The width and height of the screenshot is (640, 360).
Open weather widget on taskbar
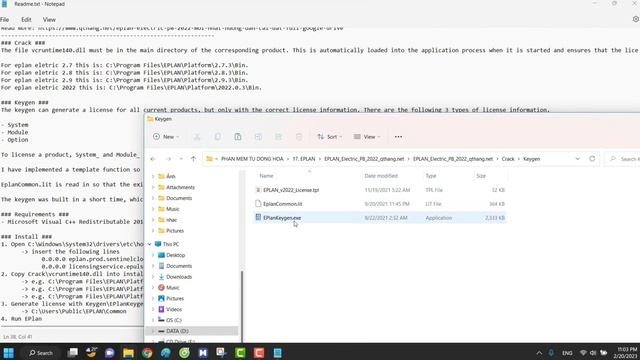coord(91,353)
